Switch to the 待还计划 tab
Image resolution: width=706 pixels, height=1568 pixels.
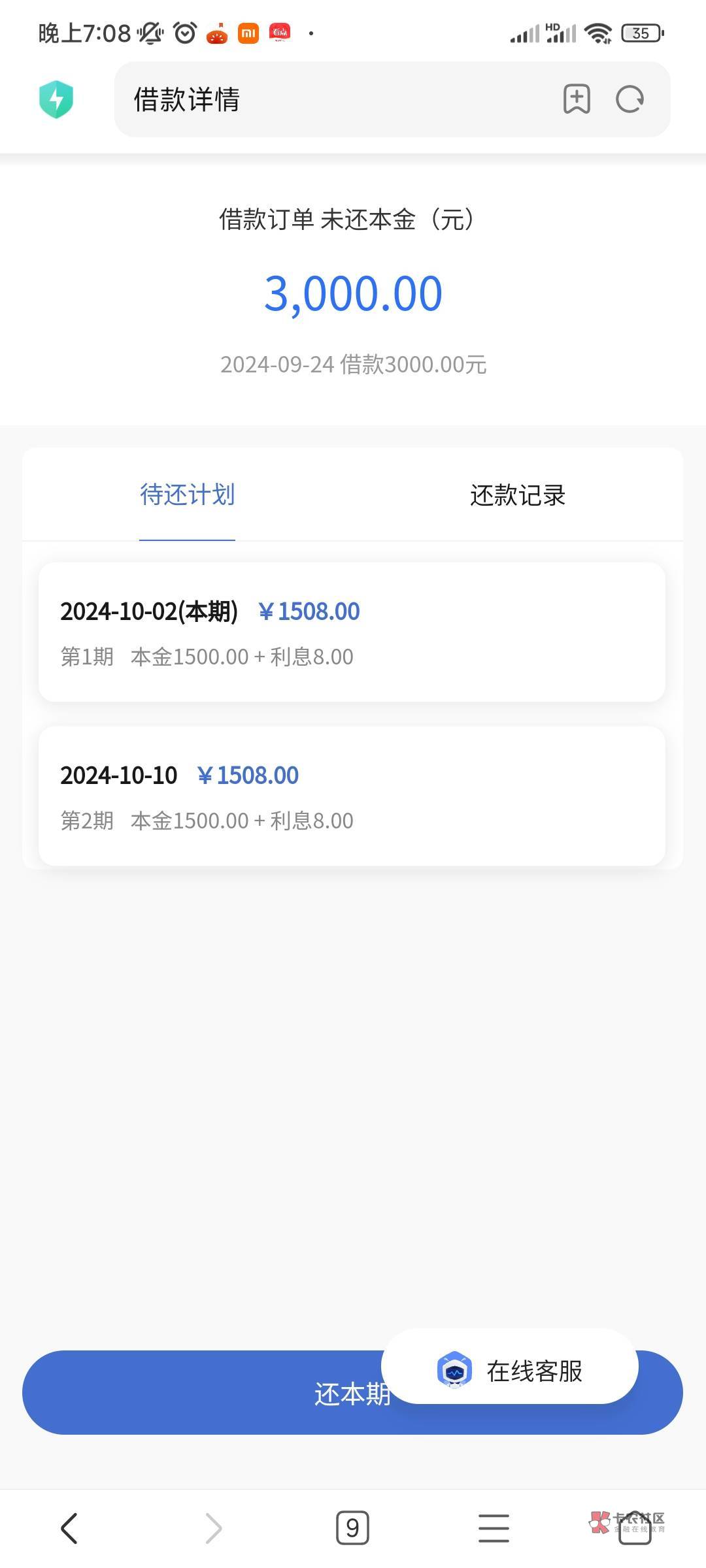[187, 495]
